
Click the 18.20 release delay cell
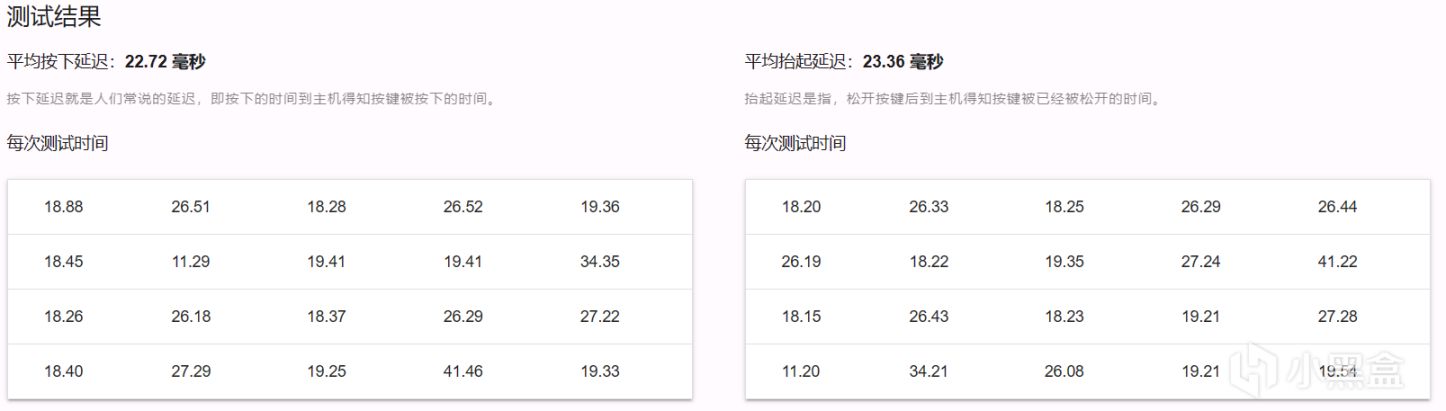(x=801, y=207)
